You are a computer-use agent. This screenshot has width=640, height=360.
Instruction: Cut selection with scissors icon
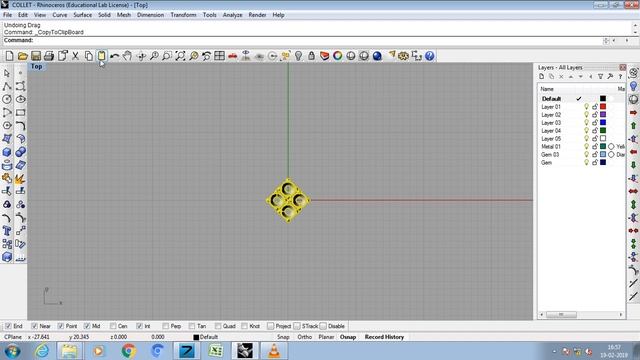[75, 56]
